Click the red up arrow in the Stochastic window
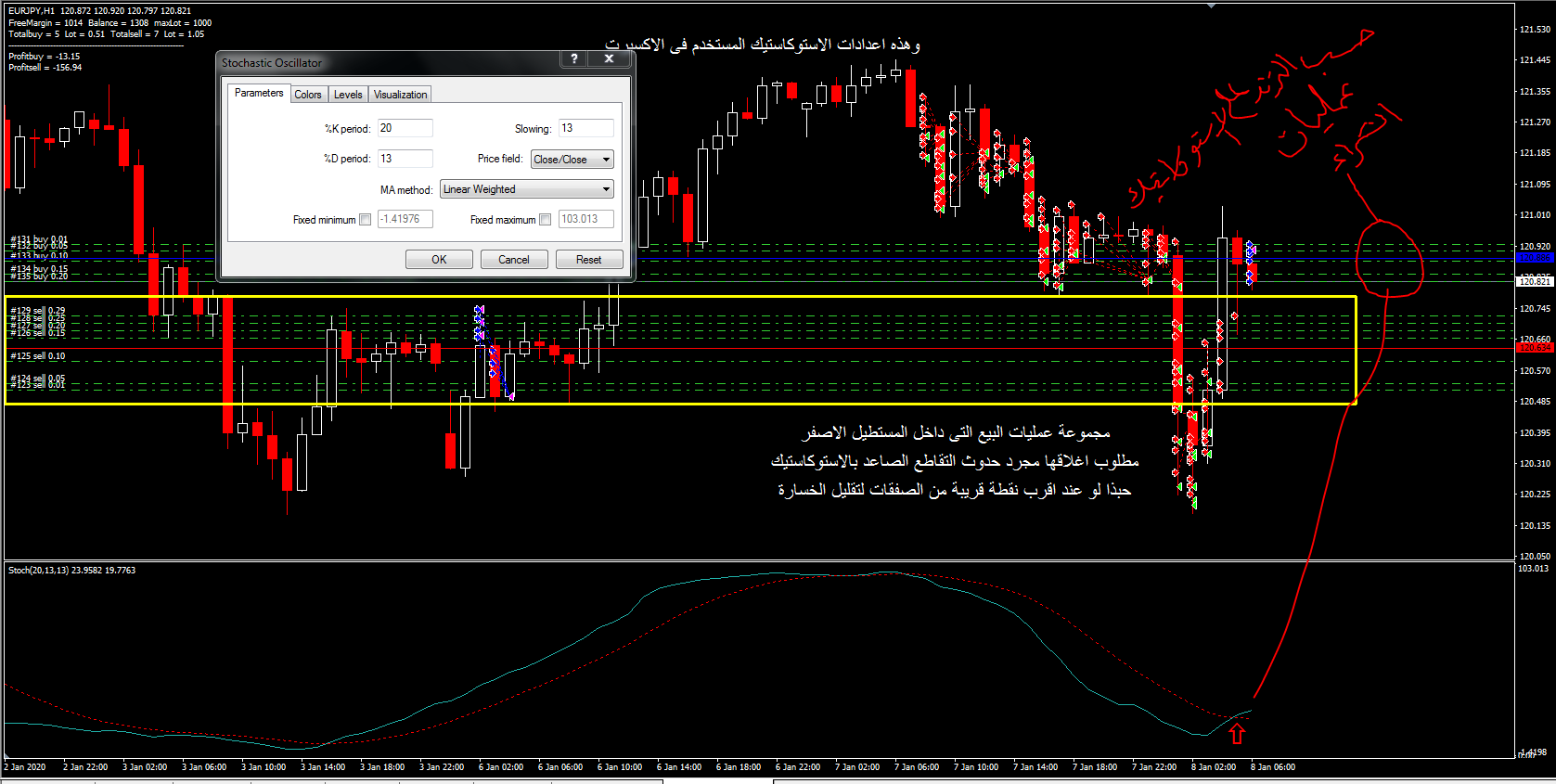Screen dimensions: 1556x784 coord(1236,734)
